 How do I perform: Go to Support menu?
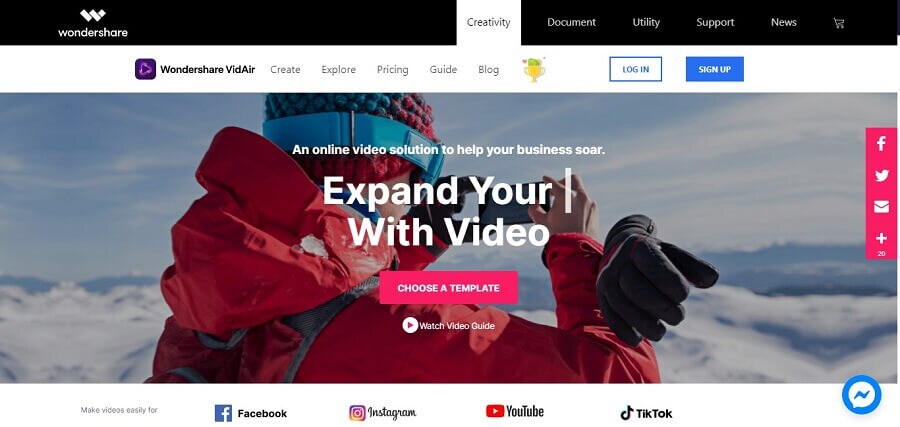[715, 22]
